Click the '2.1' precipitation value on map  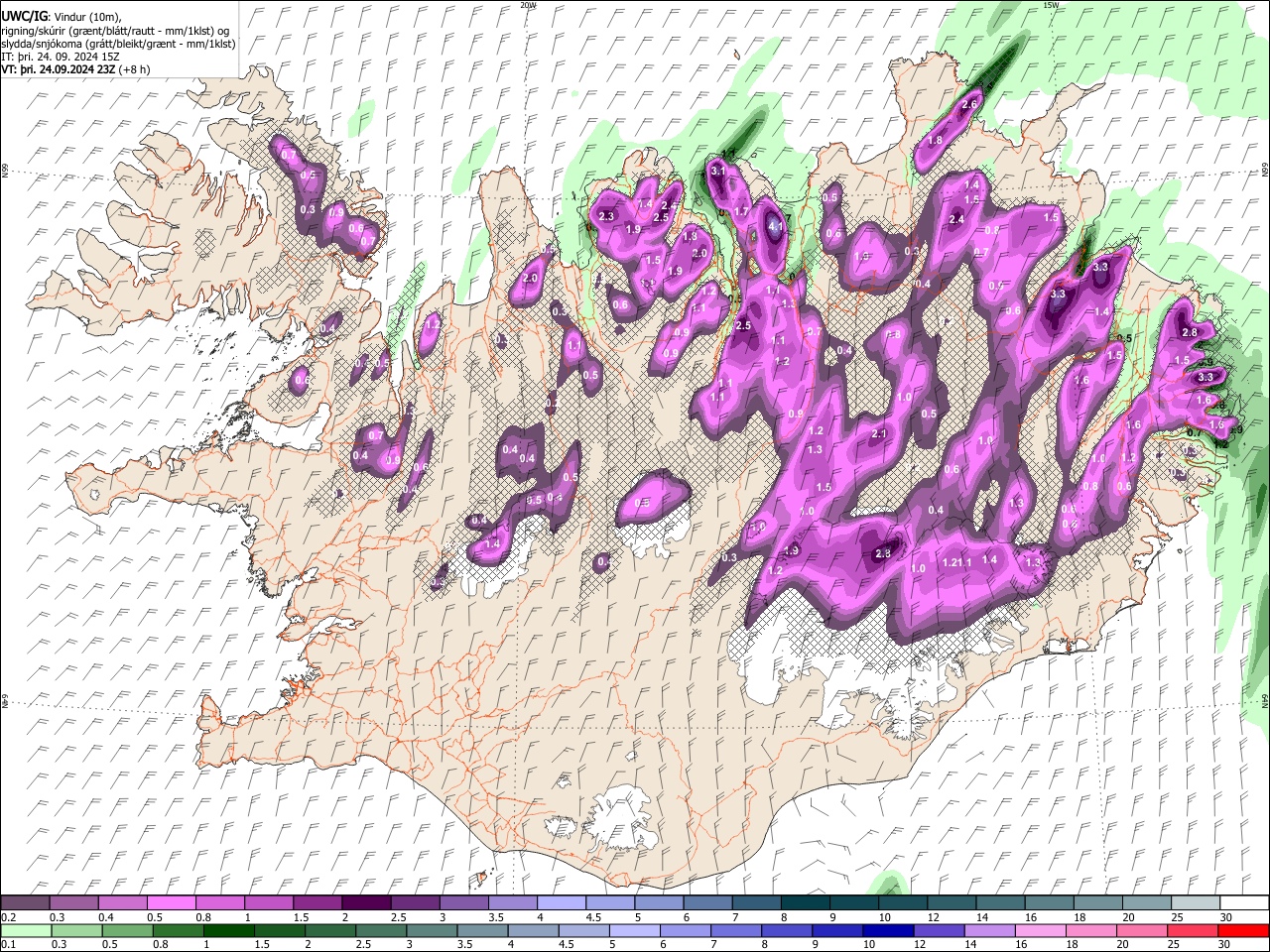[878, 434]
